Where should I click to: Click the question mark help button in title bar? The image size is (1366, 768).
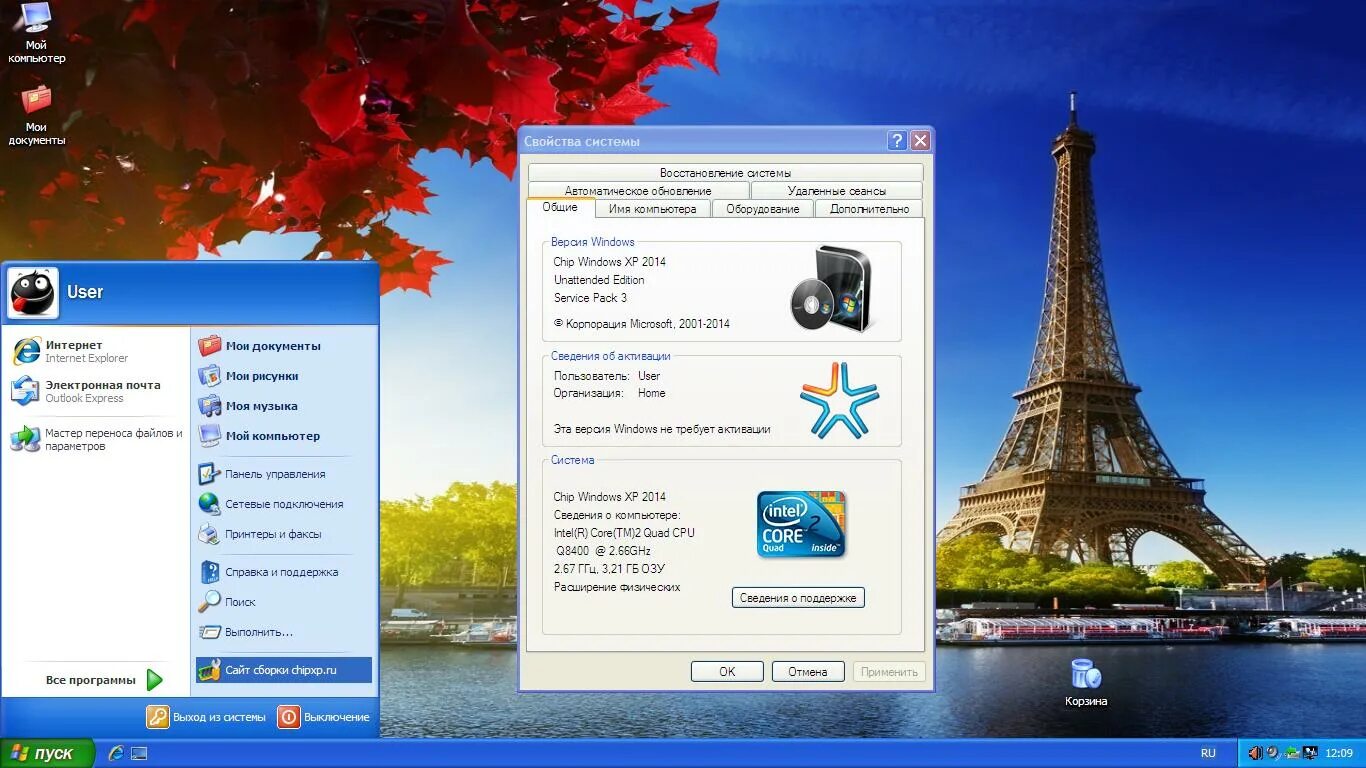[897, 141]
